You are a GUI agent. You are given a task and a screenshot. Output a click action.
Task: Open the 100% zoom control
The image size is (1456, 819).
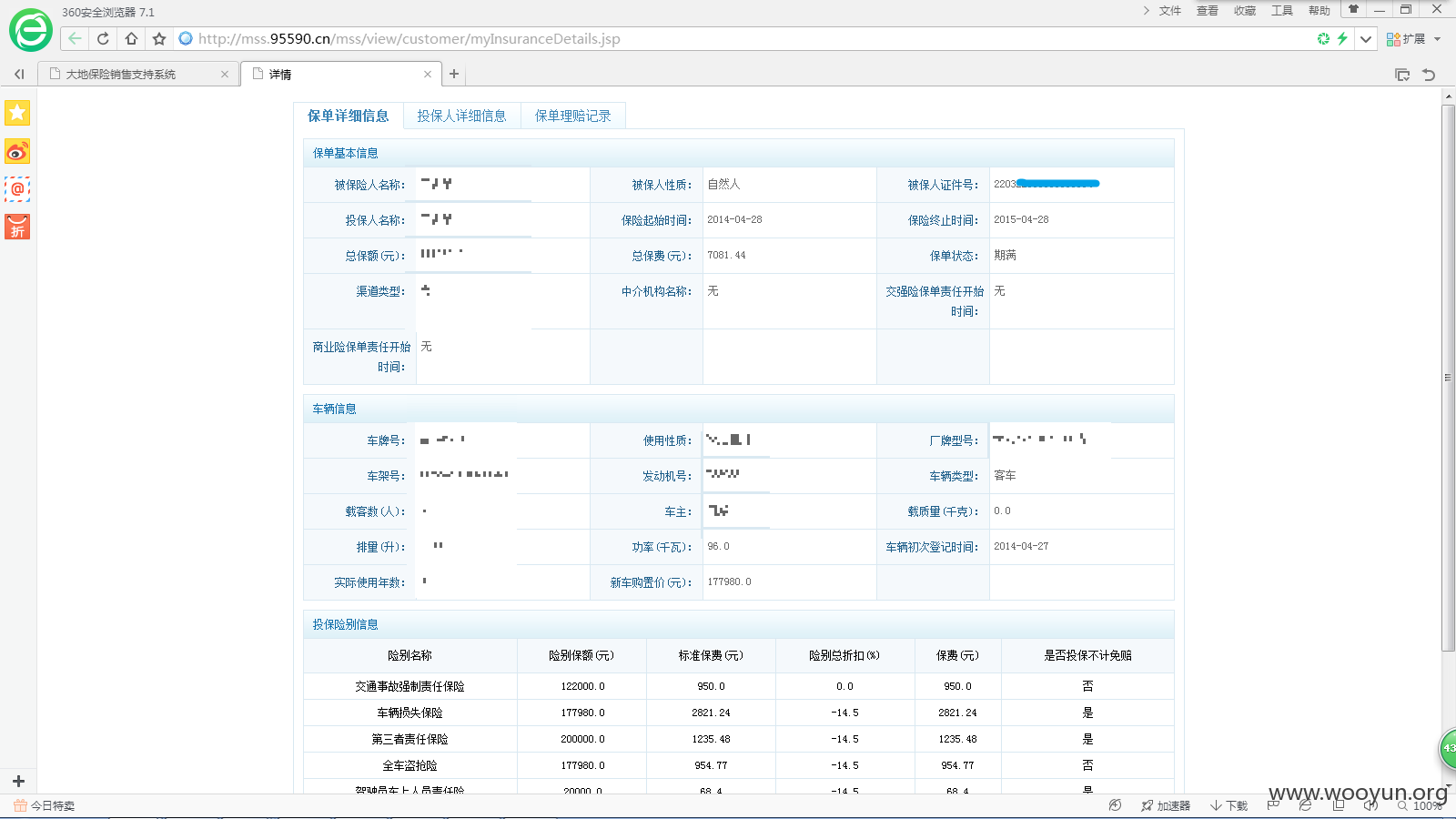click(x=1421, y=805)
